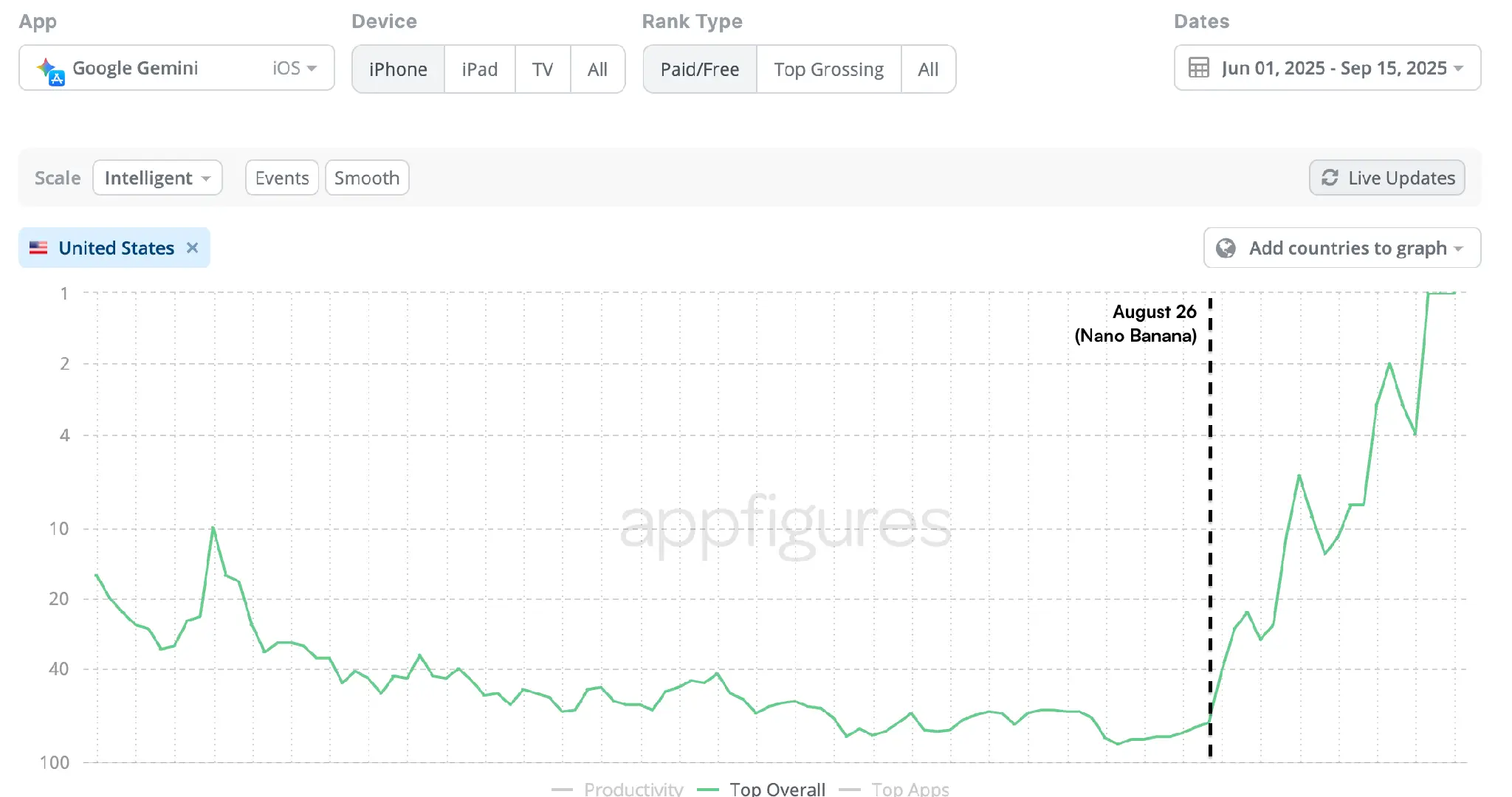Select the TV device tab
The height and width of the screenshot is (797, 1512).
pos(543,69)
